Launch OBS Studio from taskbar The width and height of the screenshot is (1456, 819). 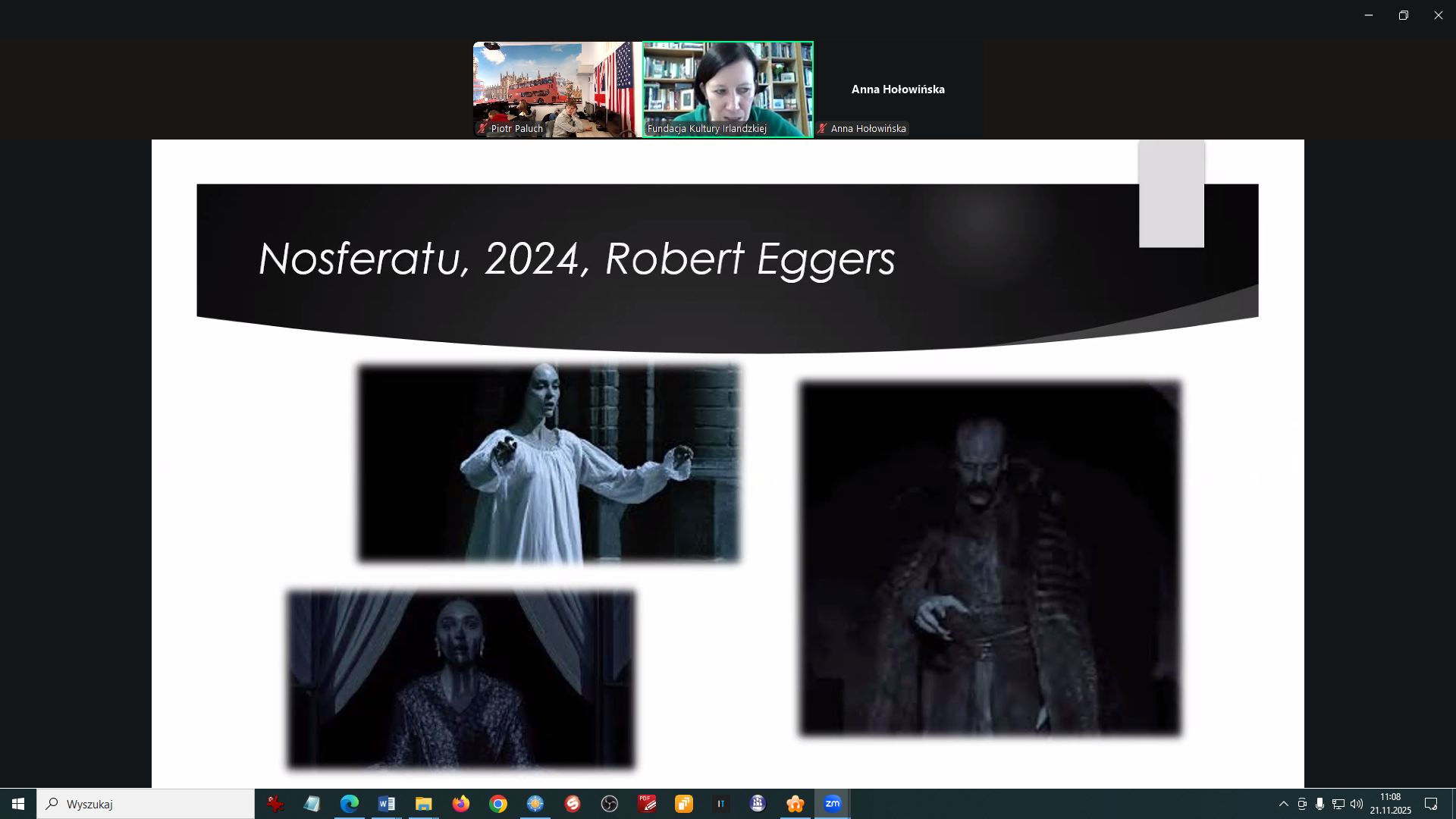610,804
